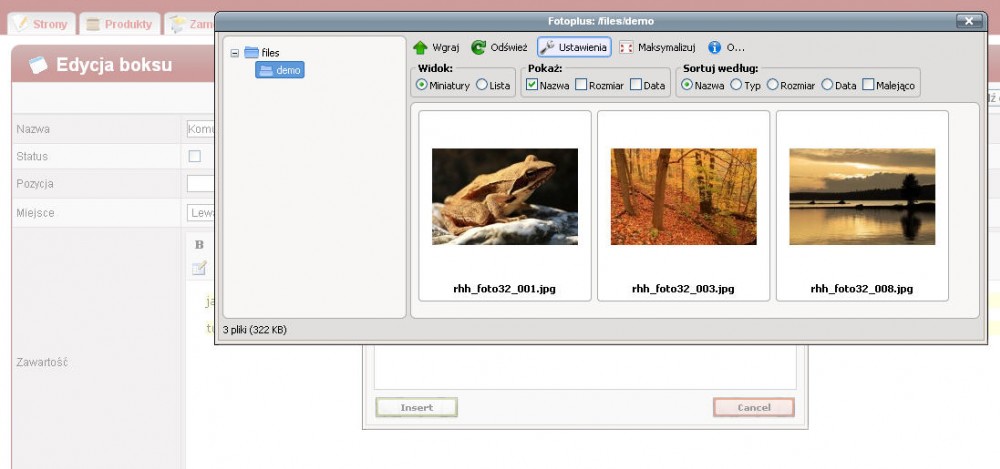Click file name rhh_foto32_003.jpg
Image resolution: width=1000 pixels, height=469 pixels.
click(x=683, y=289)
